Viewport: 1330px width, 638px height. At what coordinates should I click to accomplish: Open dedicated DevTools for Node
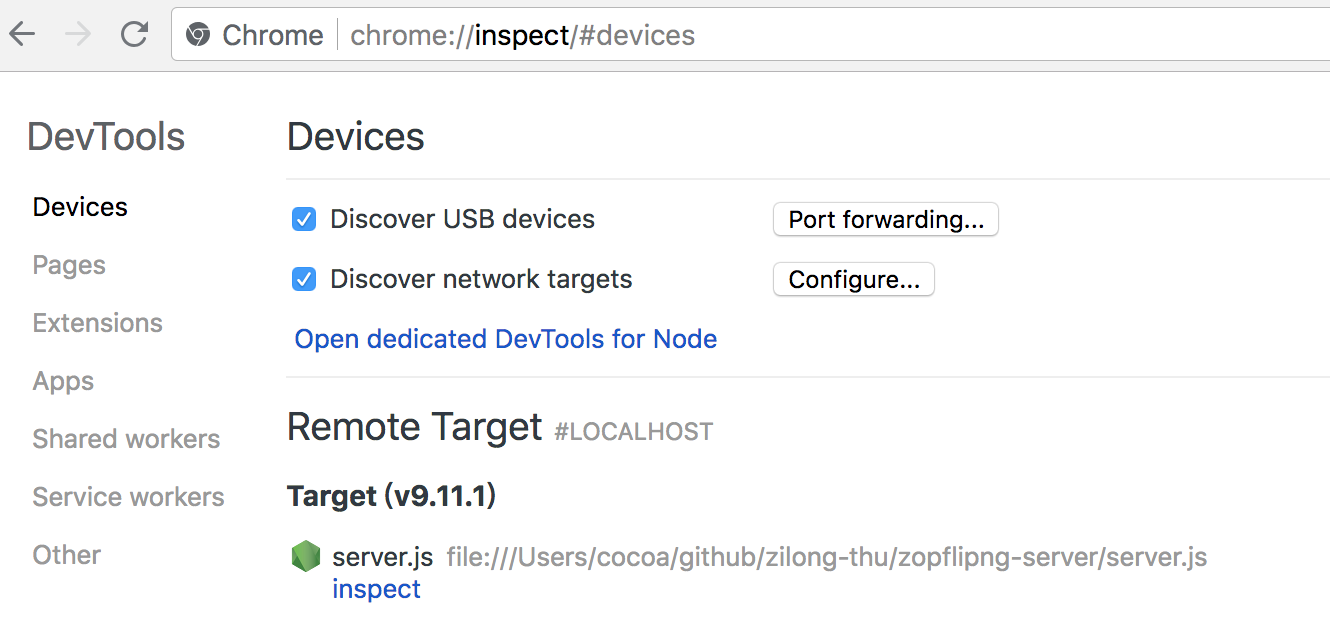click(x=505, y=339)
